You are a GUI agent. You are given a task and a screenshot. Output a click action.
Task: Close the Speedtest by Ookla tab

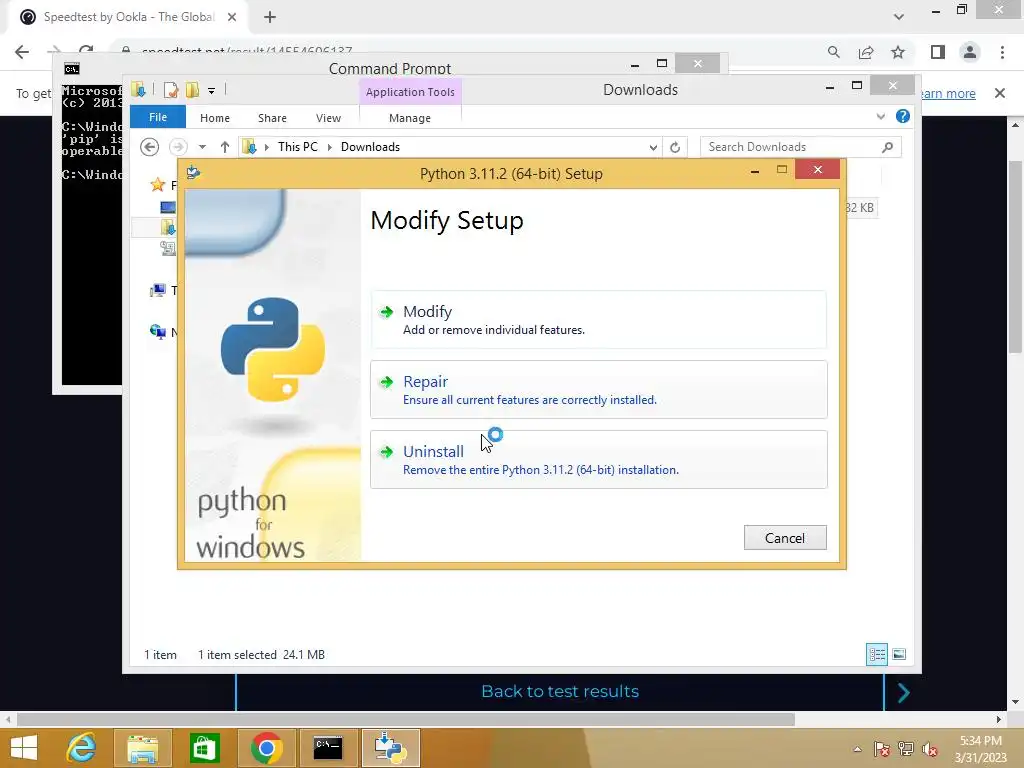(232, 17)
